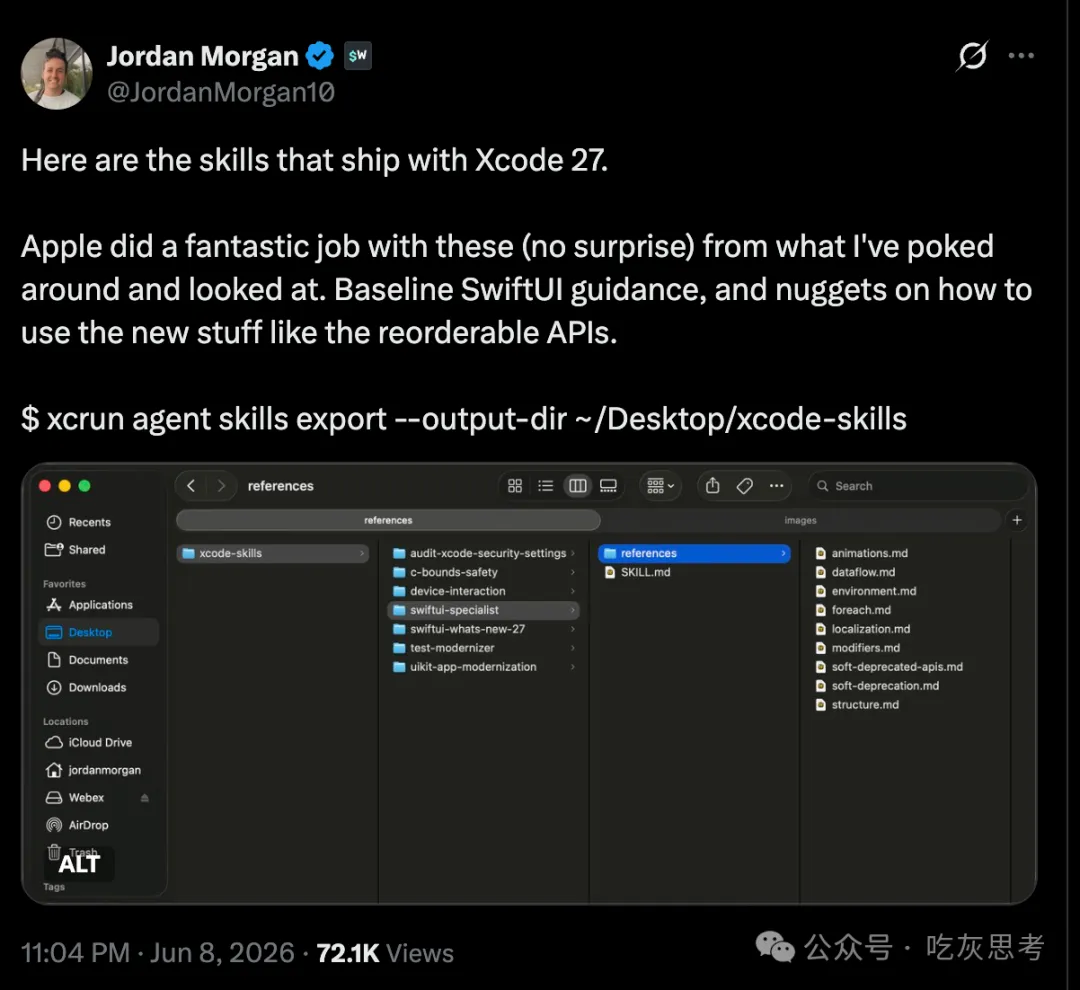Expand the test-modernizer chevron

(572, 648)
